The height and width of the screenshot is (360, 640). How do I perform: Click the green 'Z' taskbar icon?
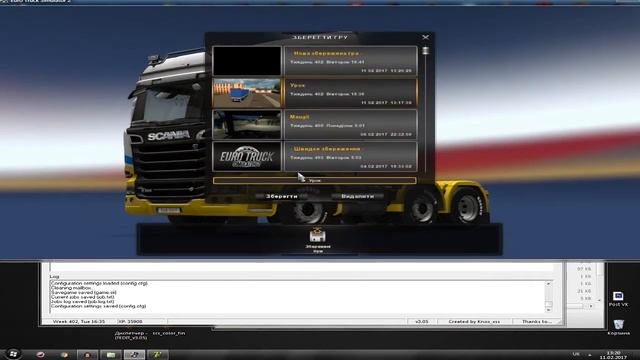[158, 354]
